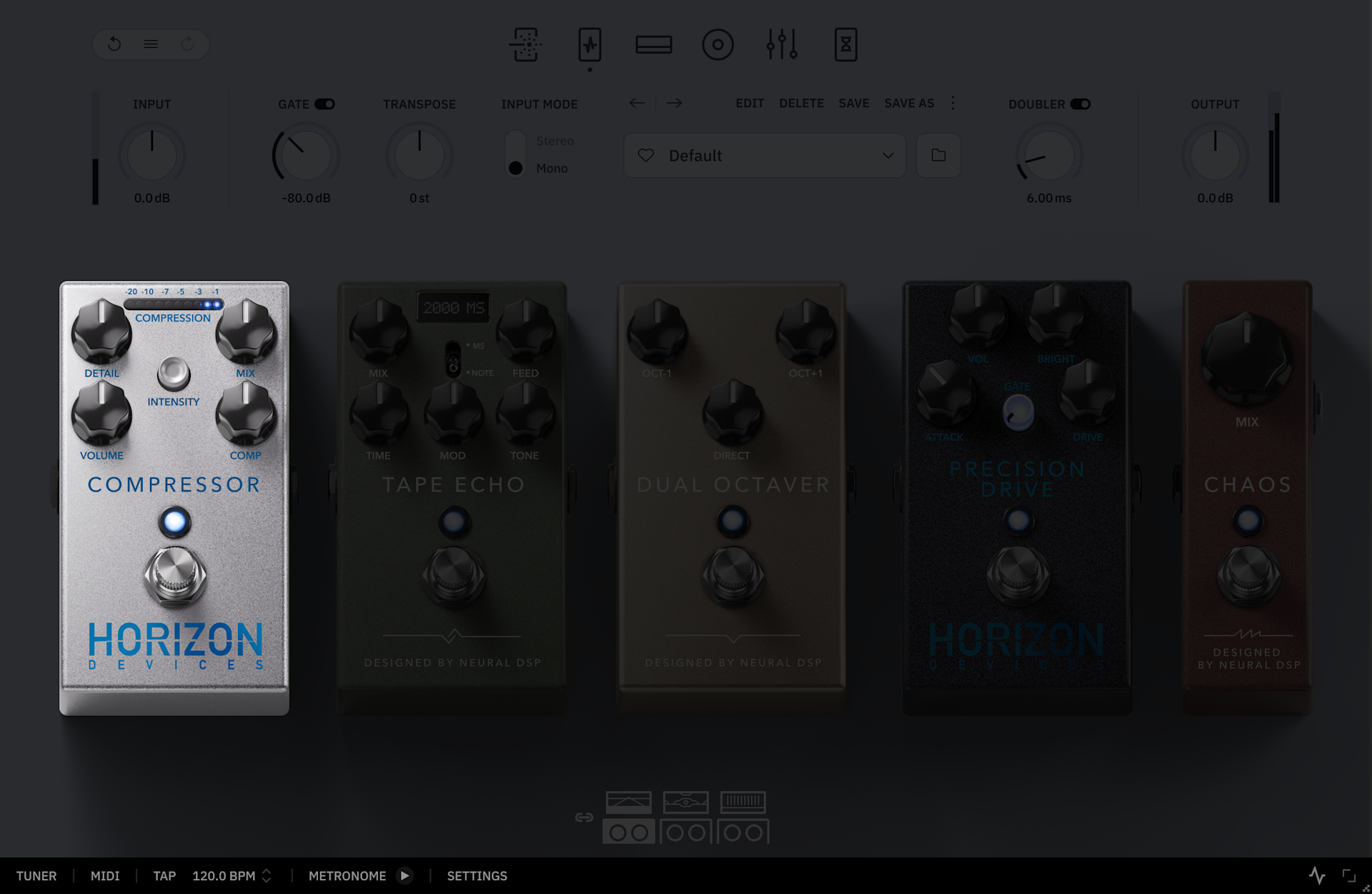Click the Precision Drive GATE knob
The height and width of the screenshot is (894, 1372).
click(x=1018, y=412)
